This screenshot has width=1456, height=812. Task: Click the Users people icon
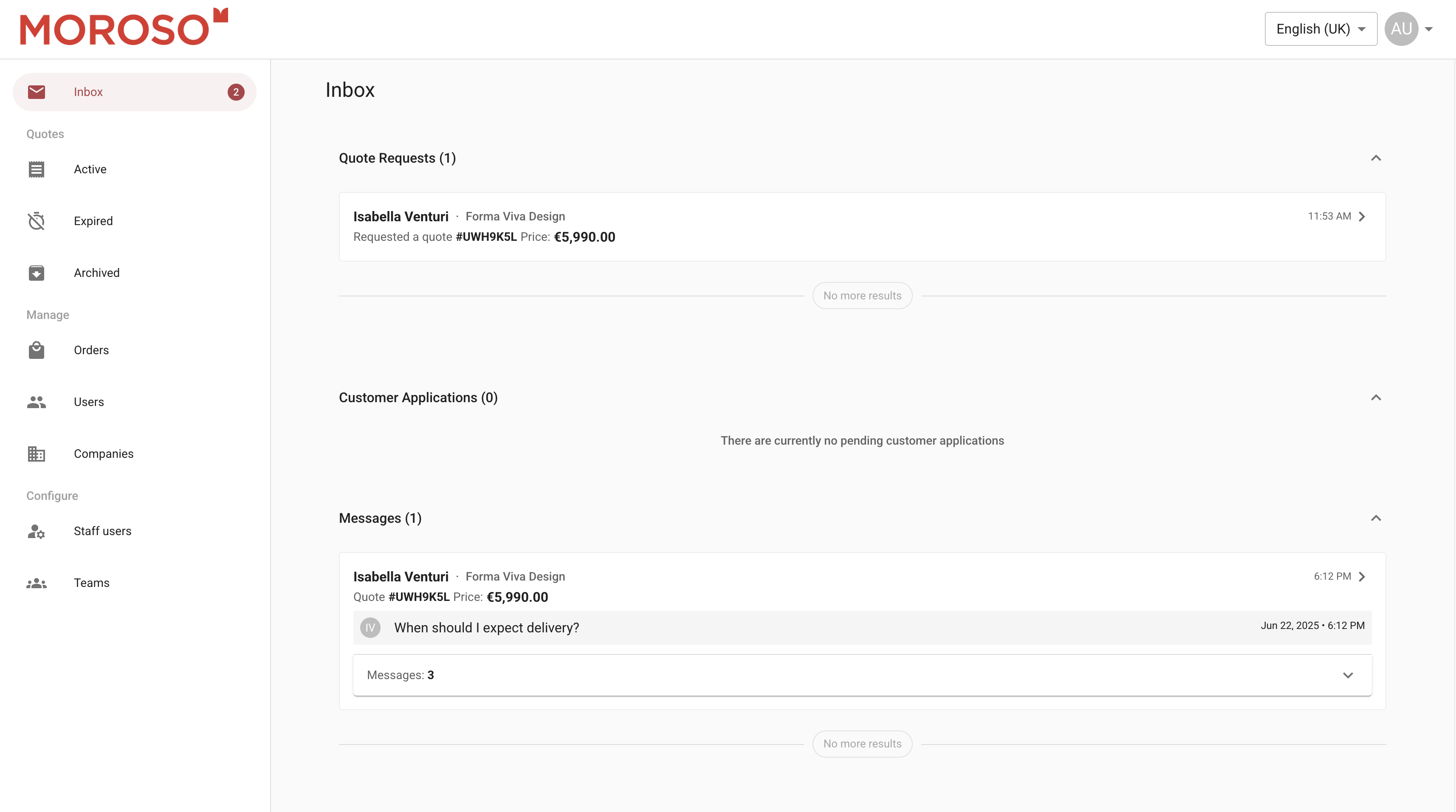[x=36, y=402]
